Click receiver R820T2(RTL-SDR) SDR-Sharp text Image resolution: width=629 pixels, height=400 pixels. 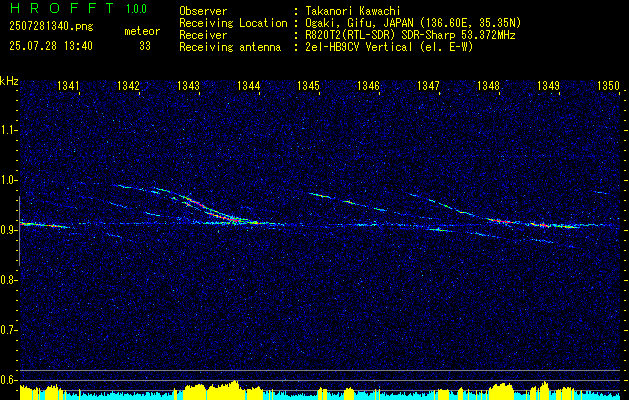(410, 35)
